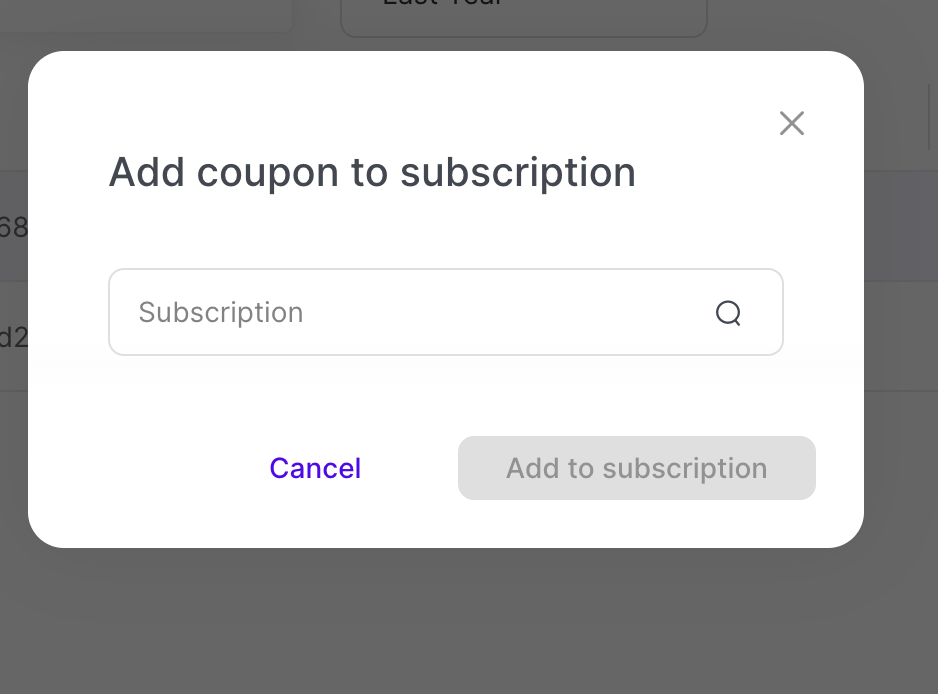Click the greyed-out Add to subscription button

(636, 468)
